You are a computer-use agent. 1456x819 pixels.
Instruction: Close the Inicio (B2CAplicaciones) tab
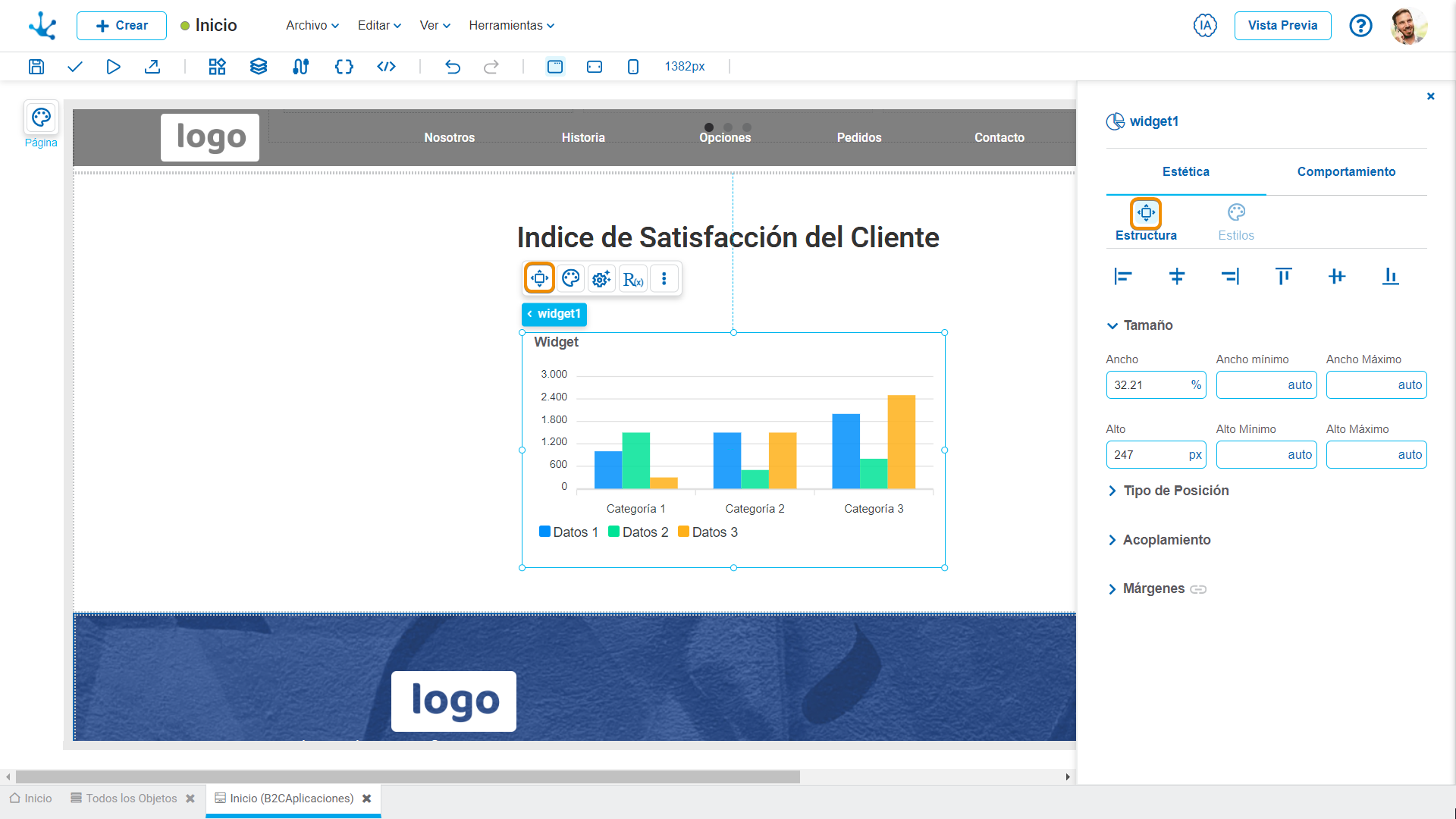367,799
